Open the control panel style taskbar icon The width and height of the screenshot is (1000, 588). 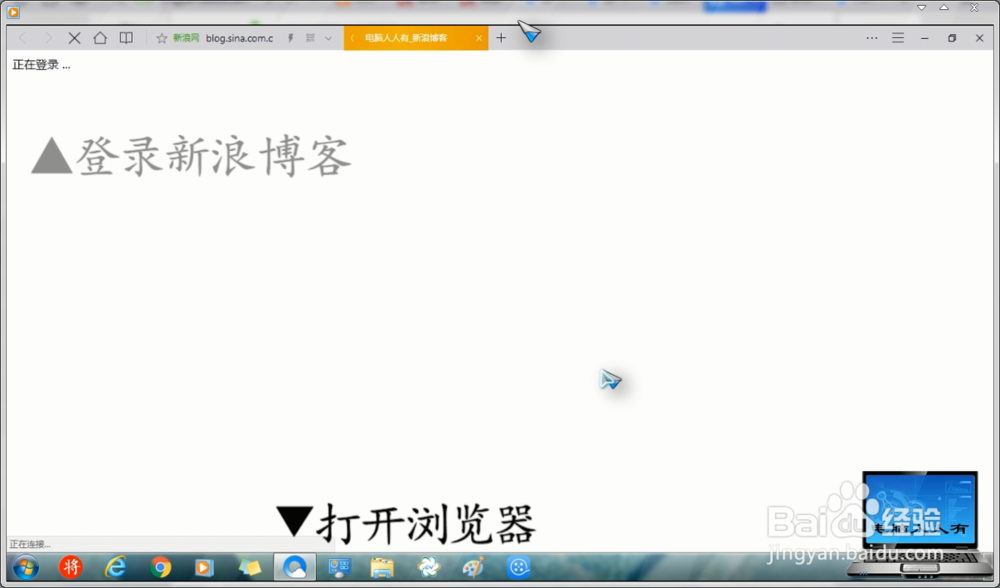tap(339, 567)
